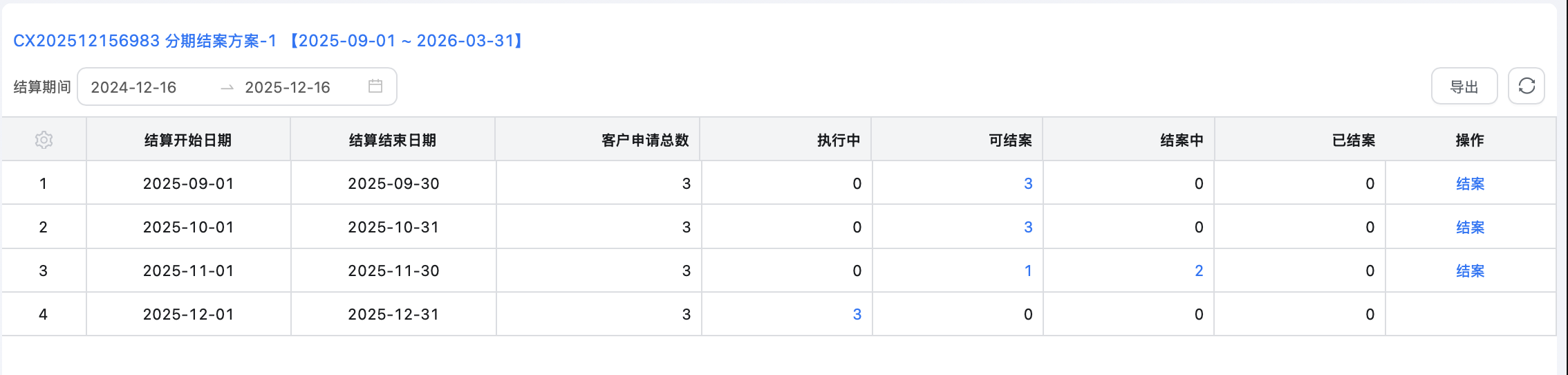This screenshot has height=375, width=1568.
Task: Click the table column settings gear icon
Action: point(44,140)
